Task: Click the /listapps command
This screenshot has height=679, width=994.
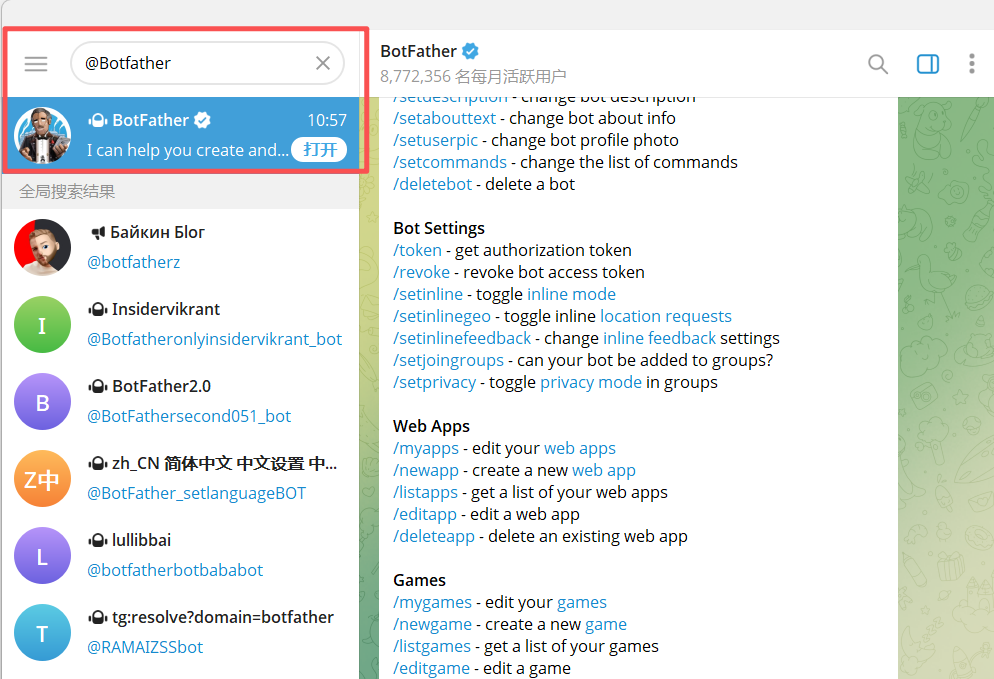Action: tap(425, 493)
